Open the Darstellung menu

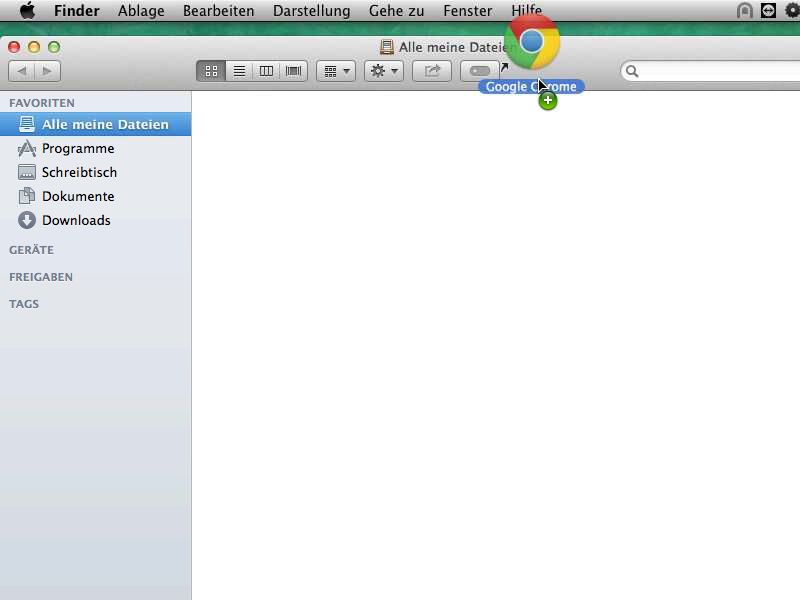click(x=312, y=11)
